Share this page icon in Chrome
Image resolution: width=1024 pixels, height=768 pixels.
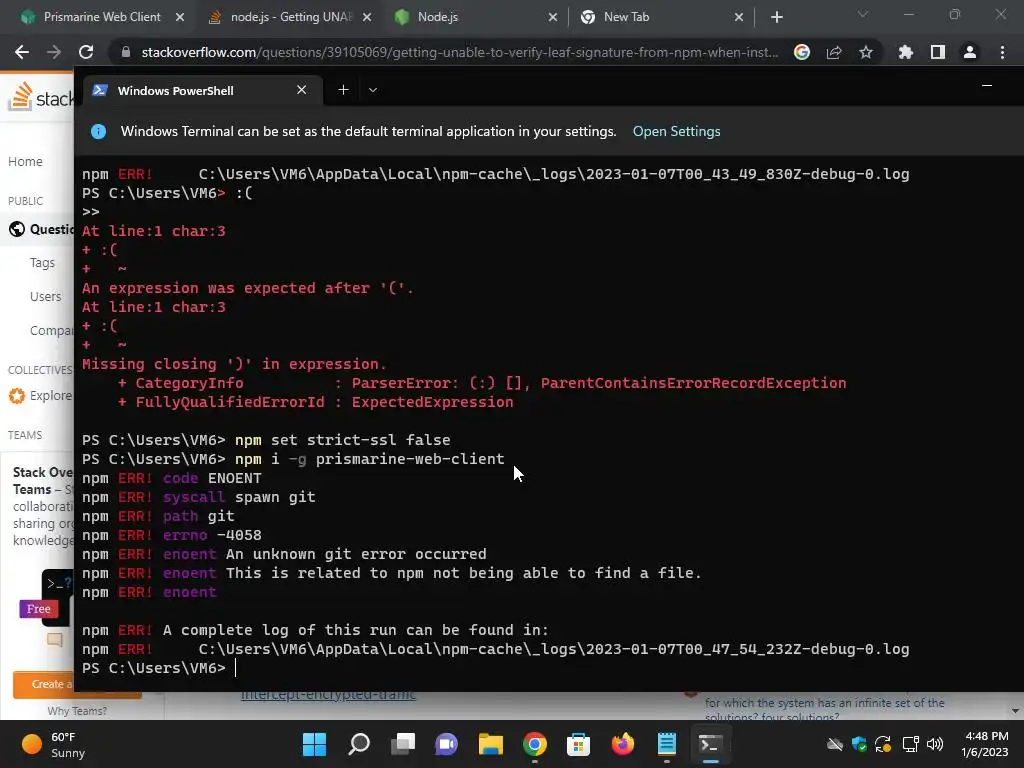(834, 52)
